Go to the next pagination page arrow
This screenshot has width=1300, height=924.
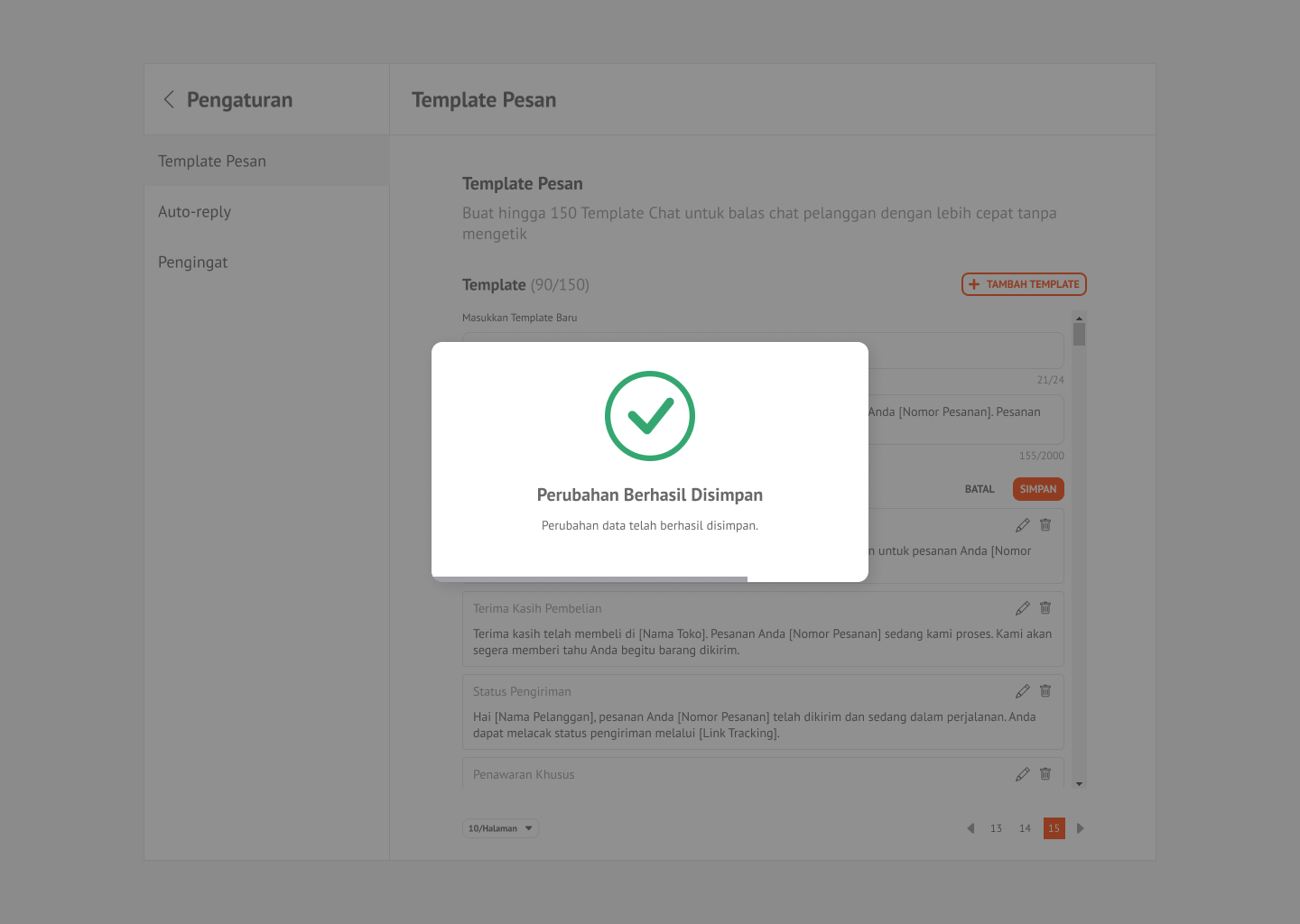tap(1080, 828)
